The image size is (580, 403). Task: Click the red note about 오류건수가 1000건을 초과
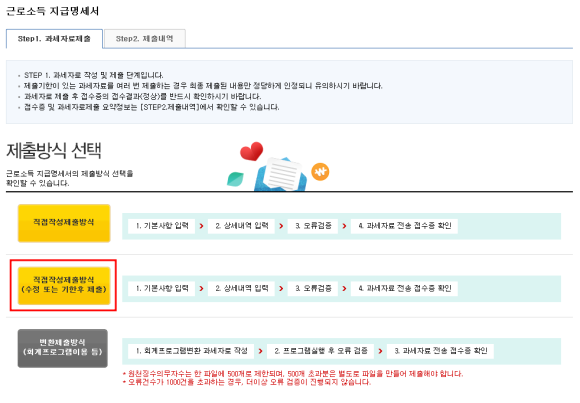tap(247, 382)
